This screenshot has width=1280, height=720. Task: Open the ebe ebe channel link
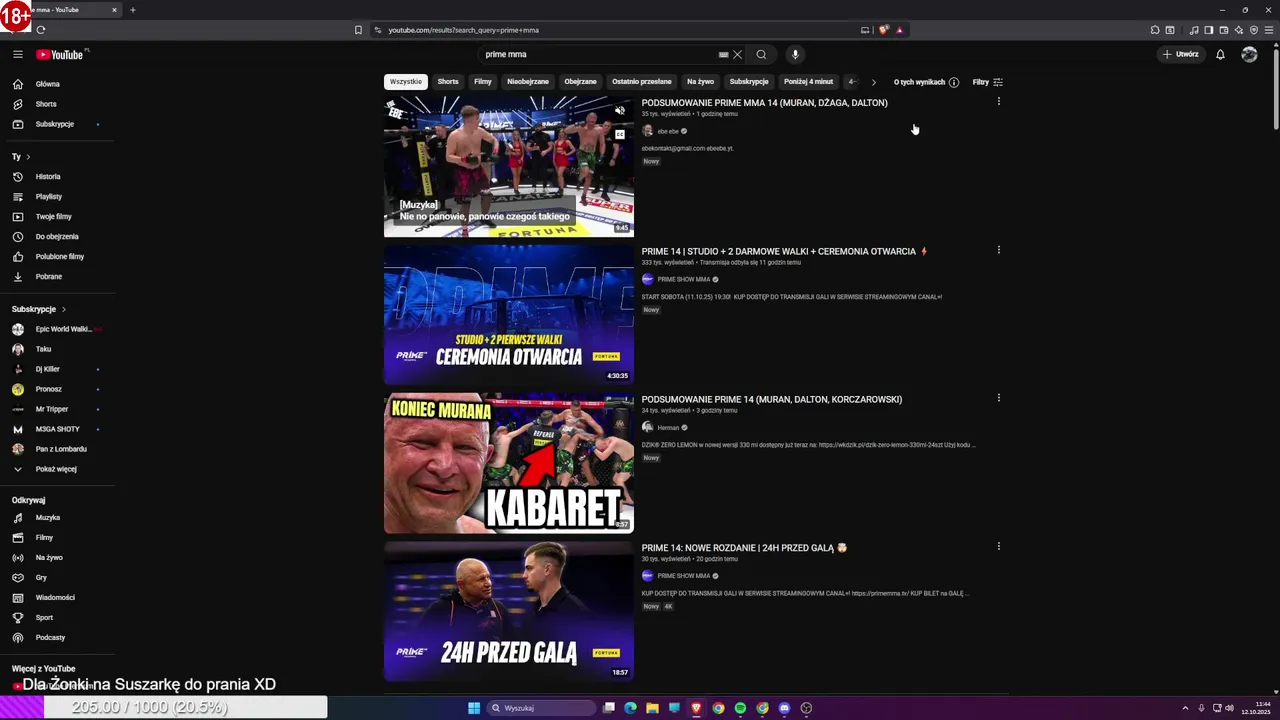click(x=668, y=131)
